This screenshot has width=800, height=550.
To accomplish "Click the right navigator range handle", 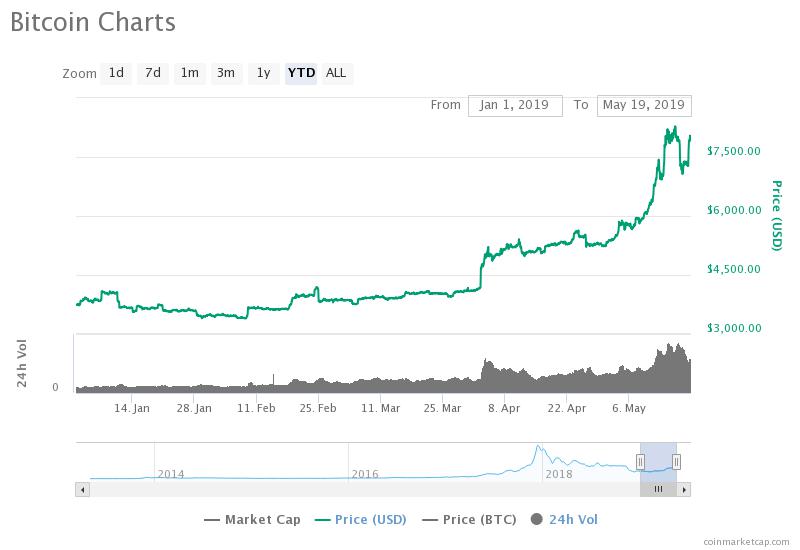I will (x=677, y=461).
